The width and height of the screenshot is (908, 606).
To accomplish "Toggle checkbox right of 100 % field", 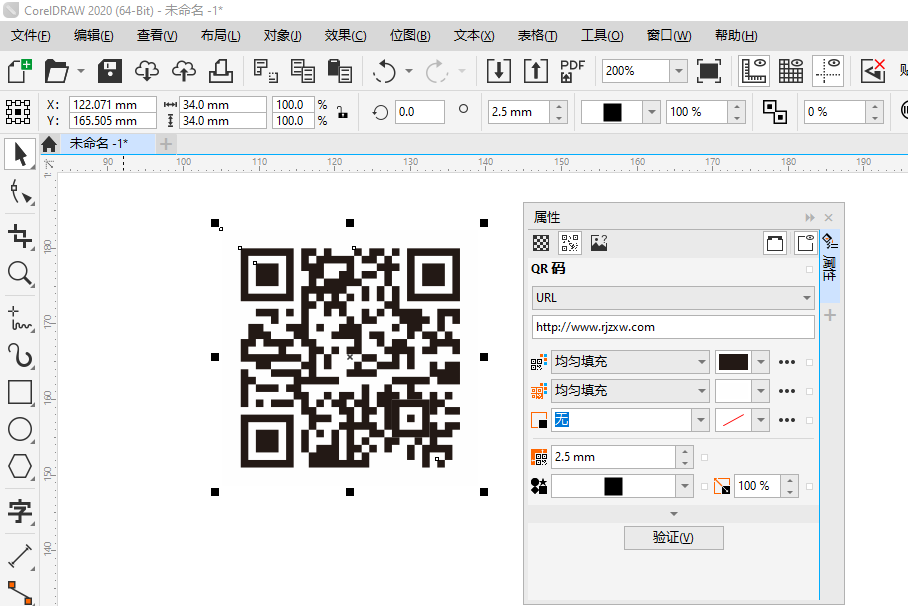I will (810, 486).
